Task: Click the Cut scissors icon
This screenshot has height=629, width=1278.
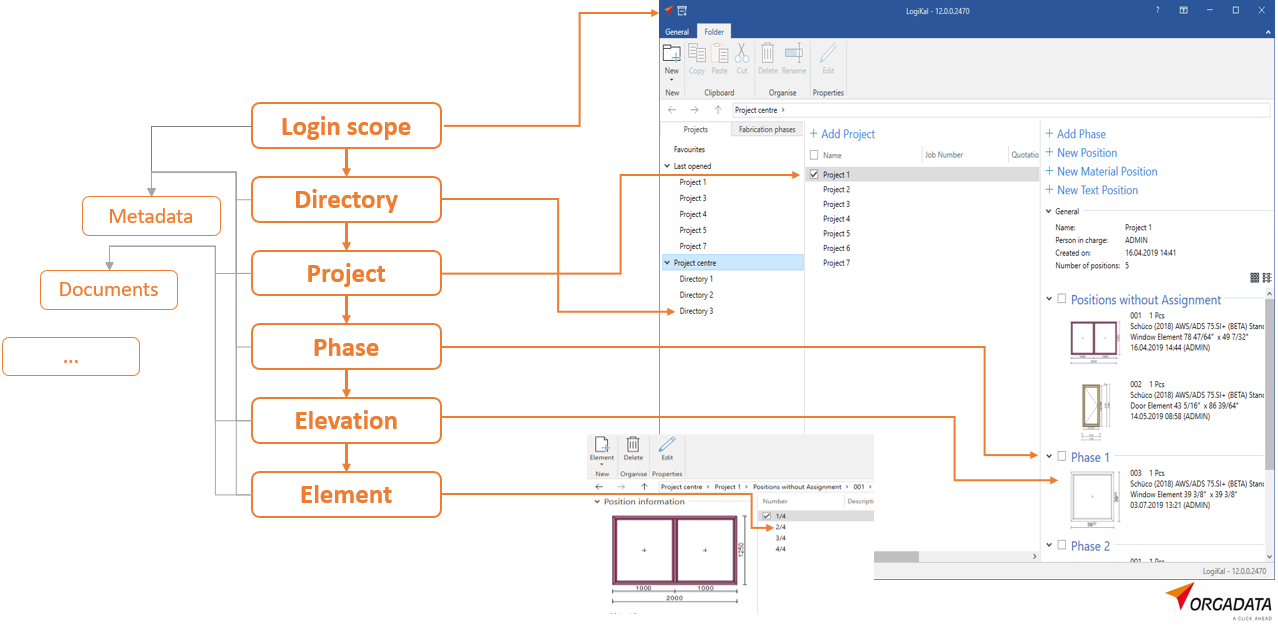Action: (742, 53)
